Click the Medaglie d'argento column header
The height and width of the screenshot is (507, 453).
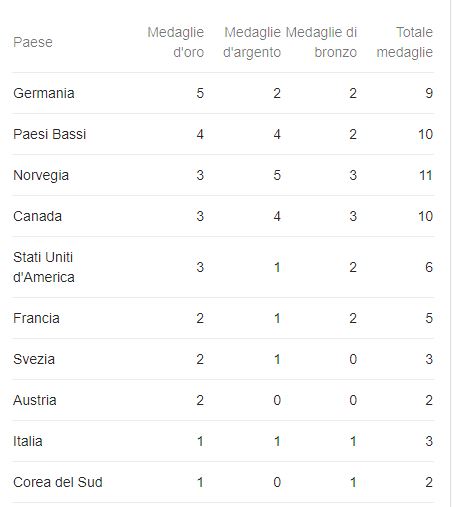(x=252, y=42)
